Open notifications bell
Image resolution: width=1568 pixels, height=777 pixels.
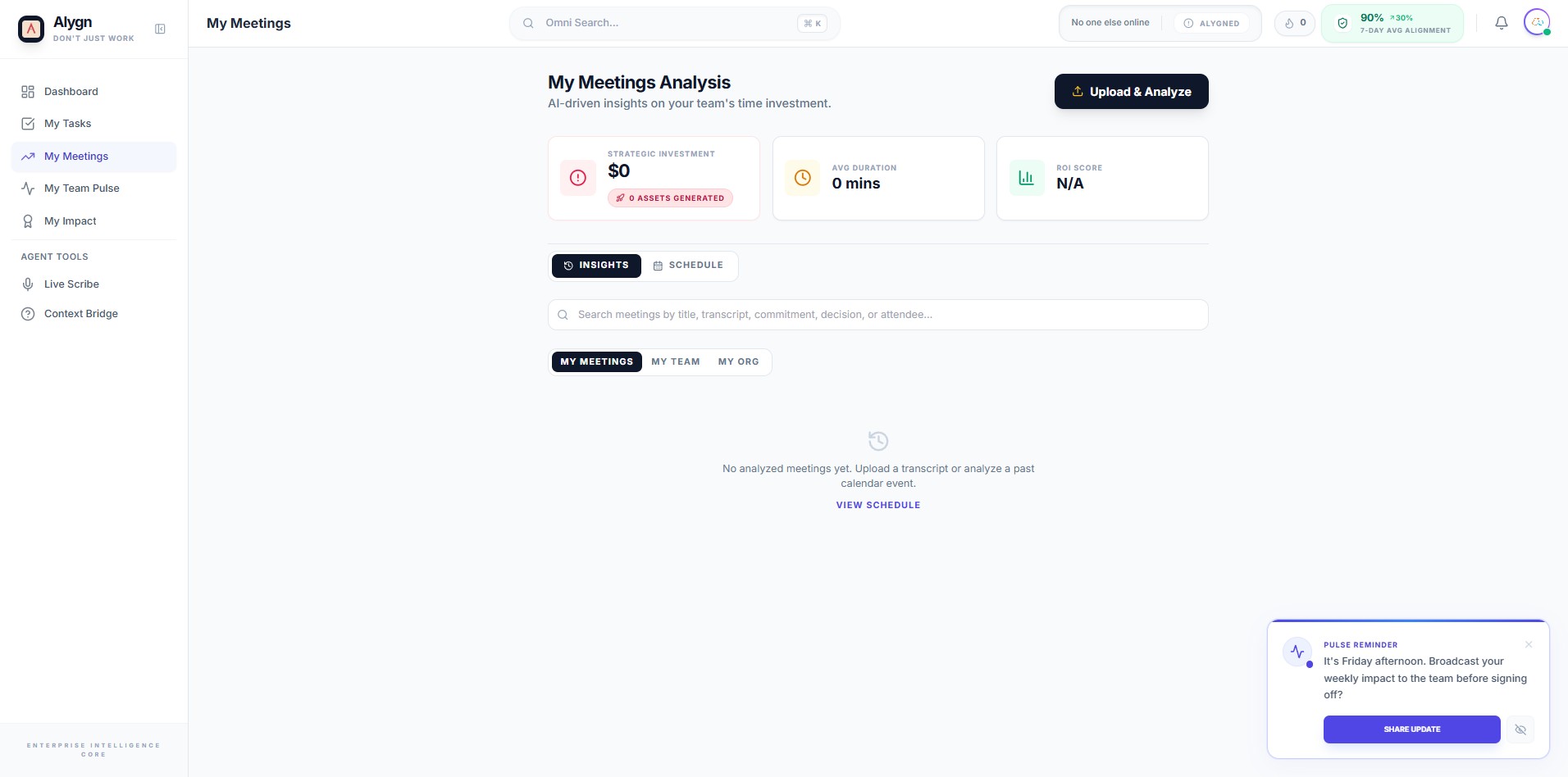coord(1502,23)
